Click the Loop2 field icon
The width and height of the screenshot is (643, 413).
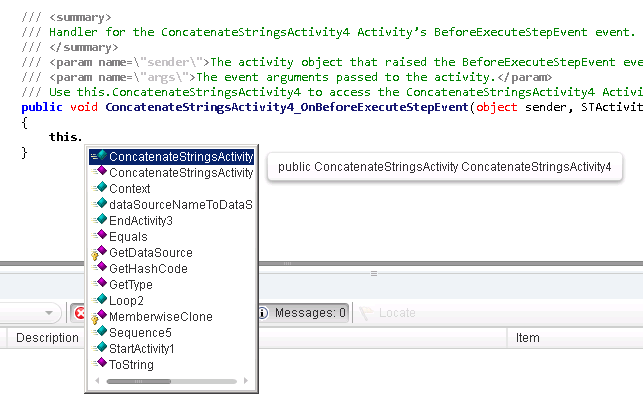click(99, 300)
